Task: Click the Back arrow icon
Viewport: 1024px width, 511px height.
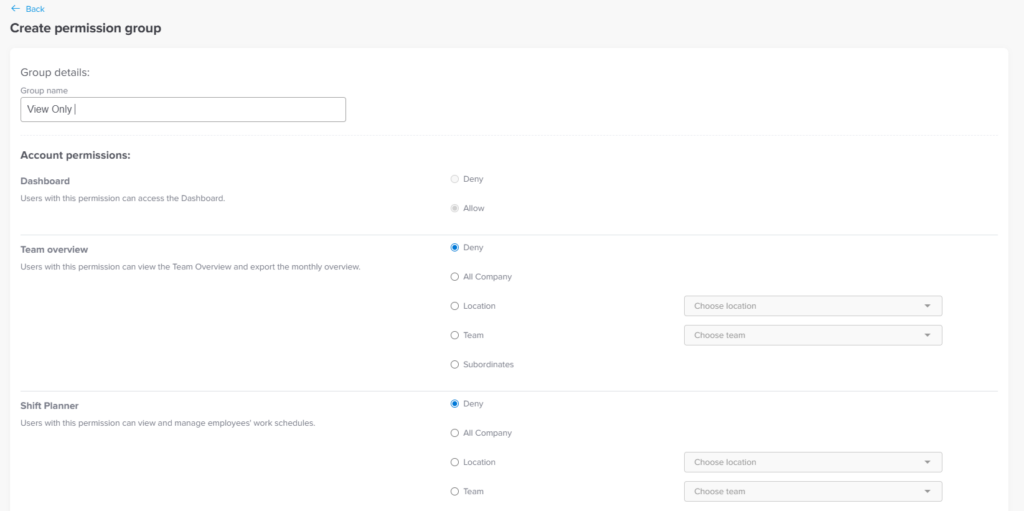Action: 15,9
